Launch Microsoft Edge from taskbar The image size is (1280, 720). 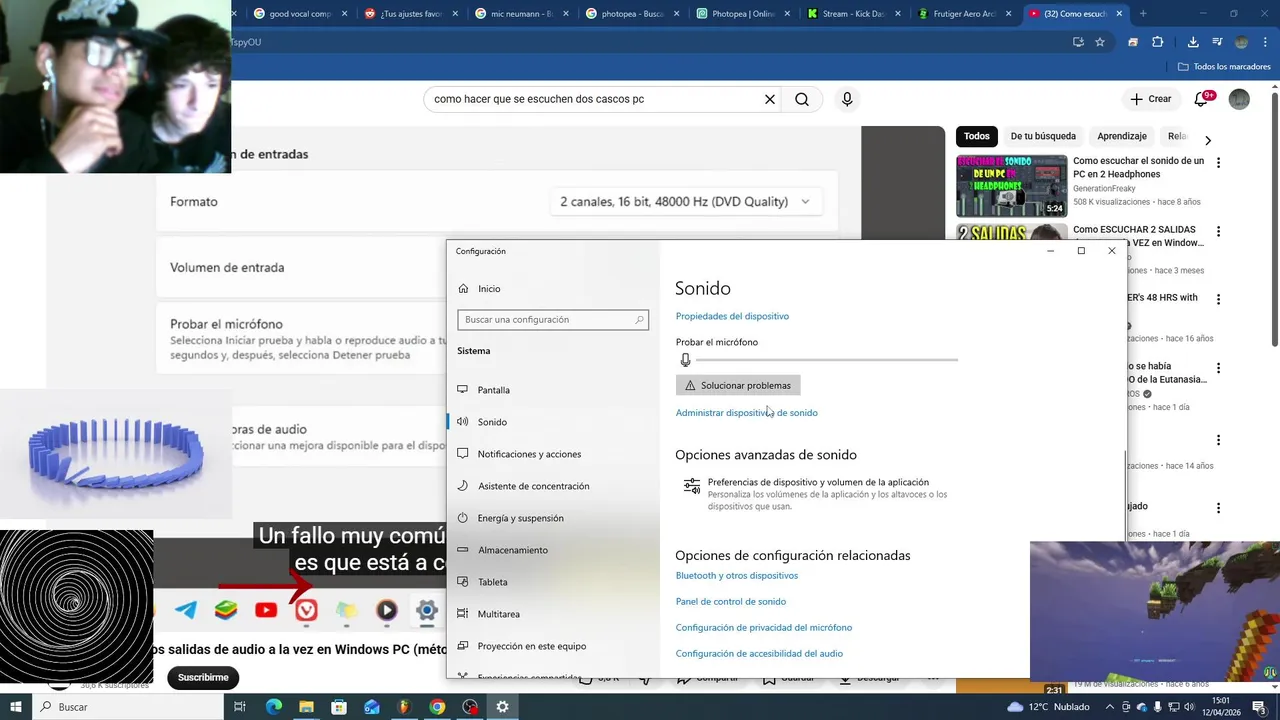tap(273, 707)
